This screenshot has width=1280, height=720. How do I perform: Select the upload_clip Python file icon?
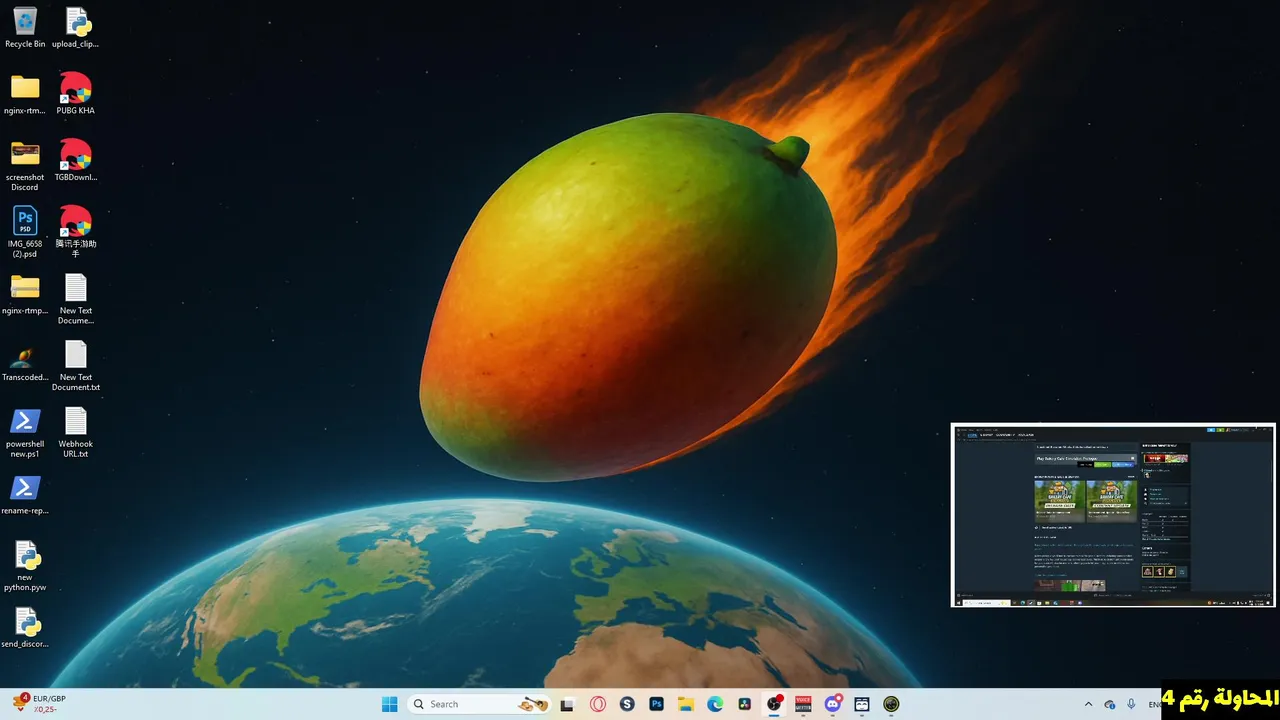point(76,28)
